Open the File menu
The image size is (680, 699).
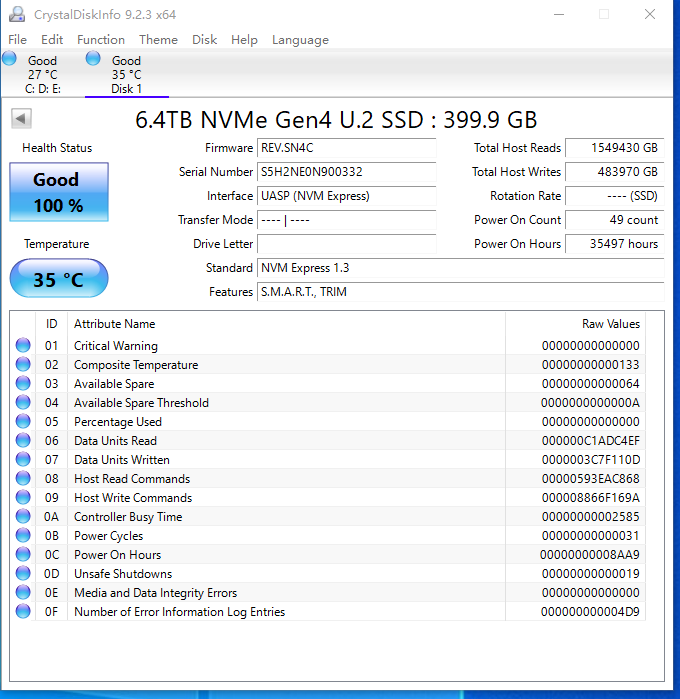click(x=17, y=40)
